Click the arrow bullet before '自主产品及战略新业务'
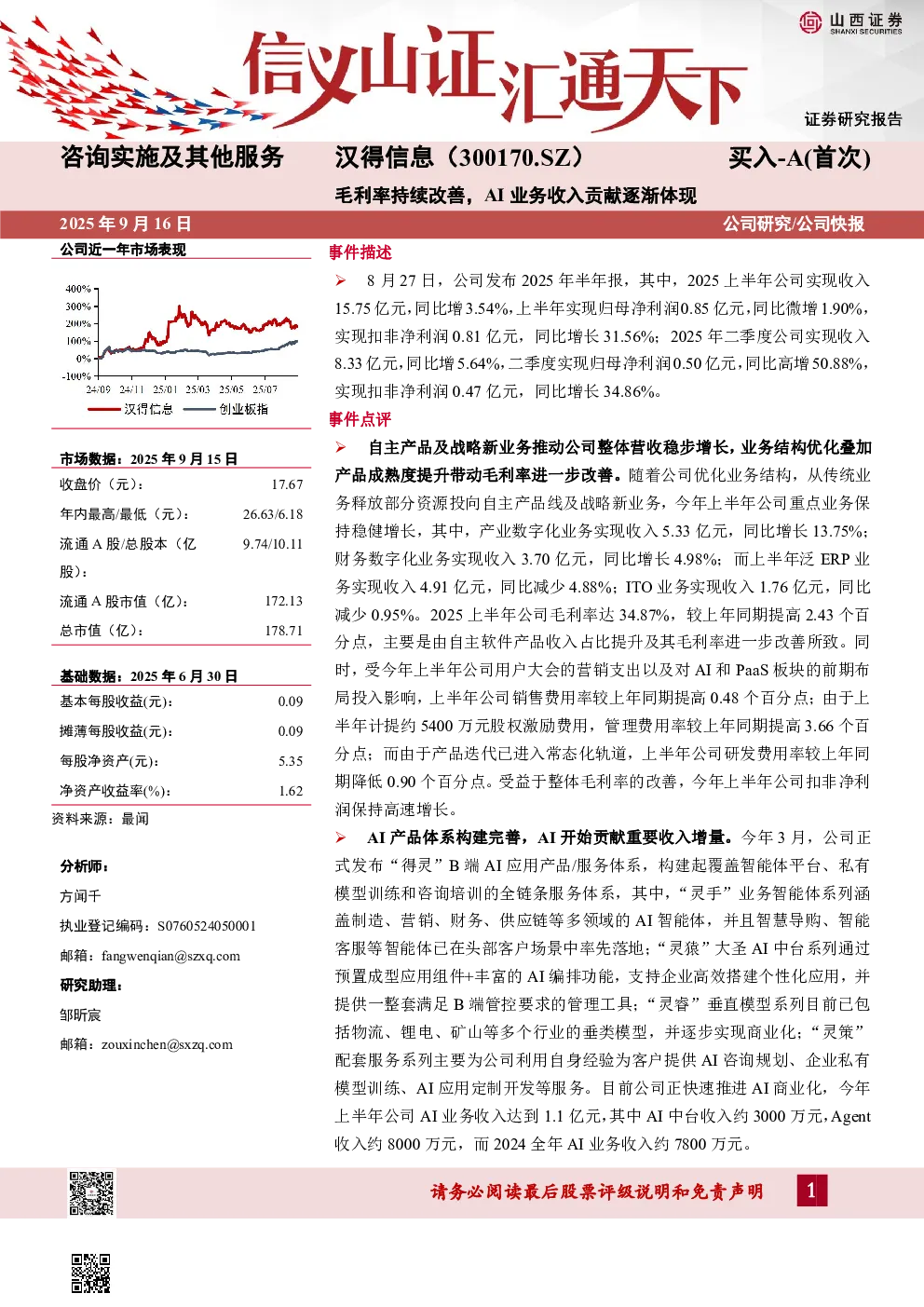Screen dimensions: 924x1307 [341, 447]
